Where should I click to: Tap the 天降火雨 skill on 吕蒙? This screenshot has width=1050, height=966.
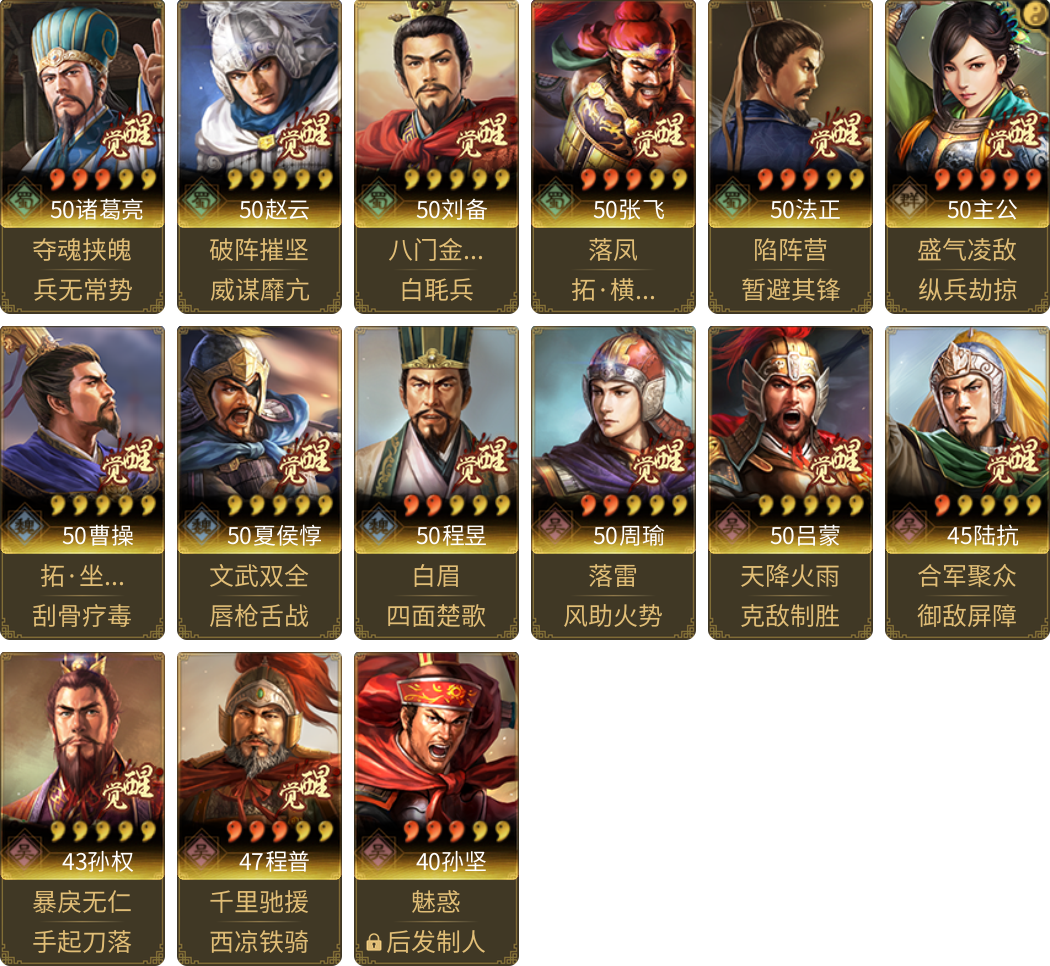coord(790,576)
